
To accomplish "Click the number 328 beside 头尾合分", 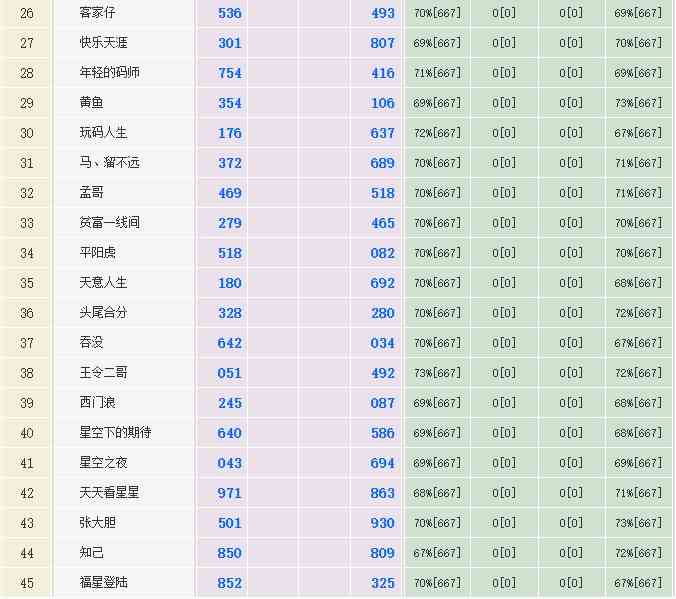I will point(230,313).
